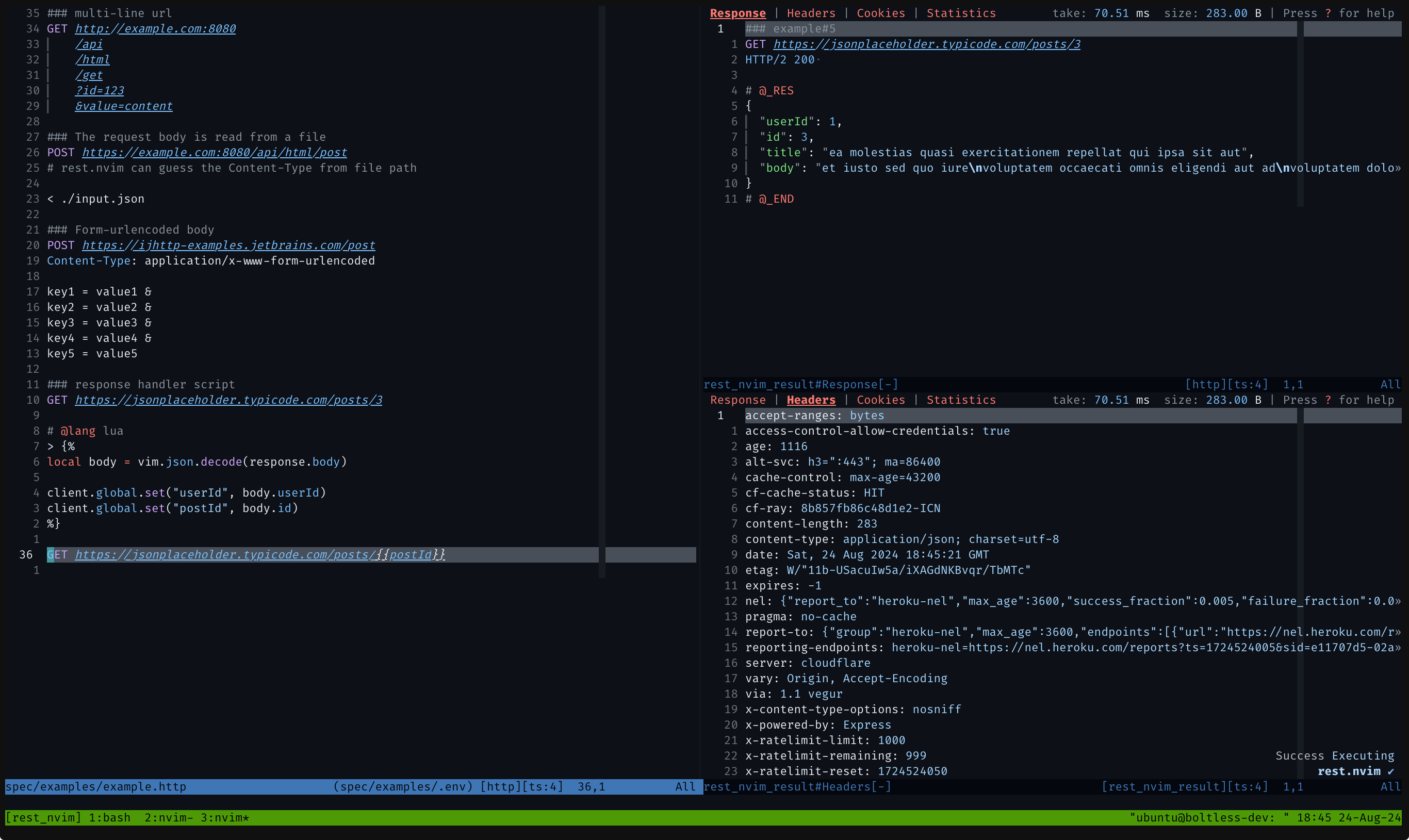Viewport: 1409px width, 840px height.
Task: Select the Response tab in upper result pane
Action: pos(738,13)
